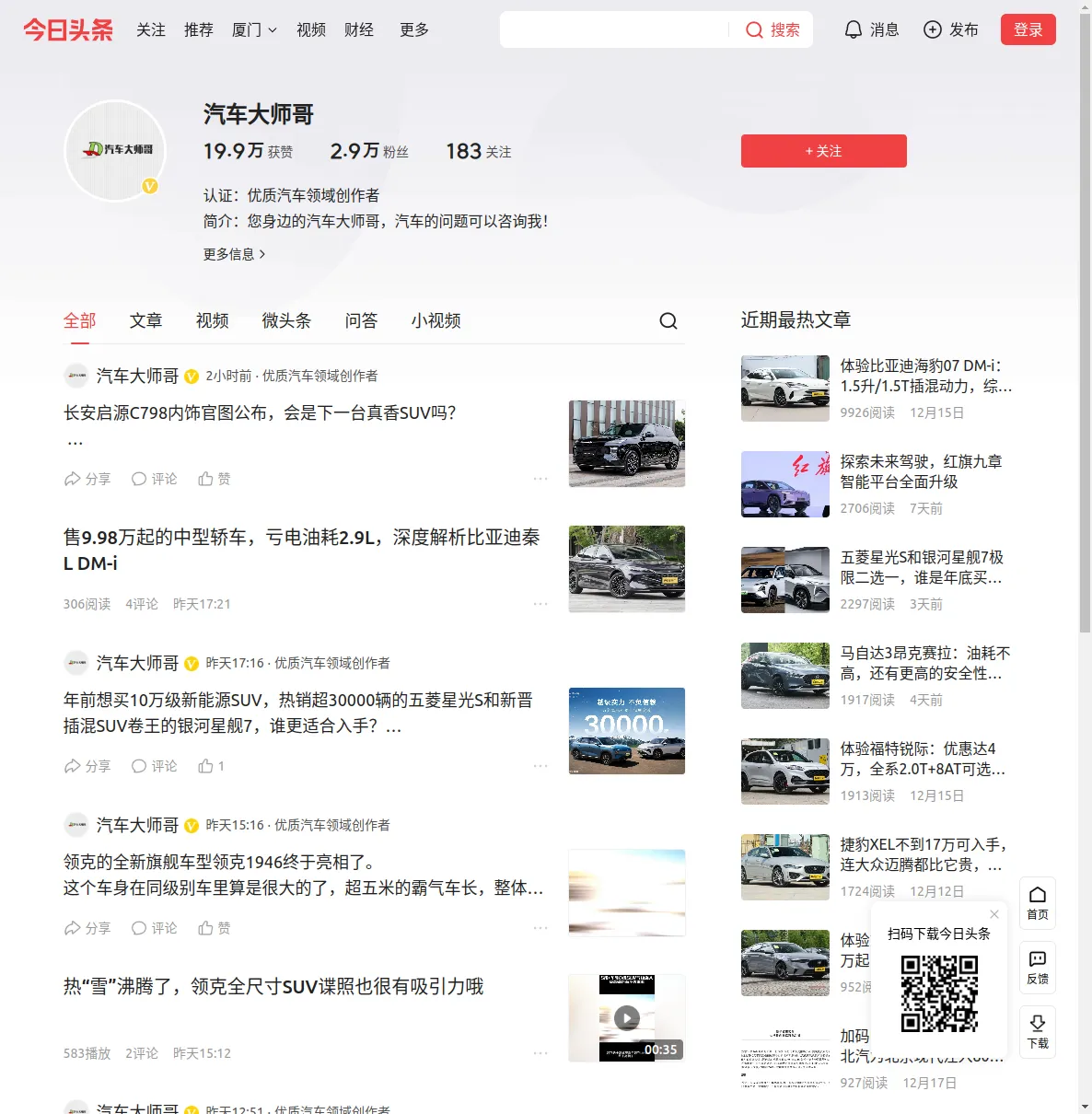Click the 下载 download icon
The image size is (1092, 1114).
(1038, 1032)
